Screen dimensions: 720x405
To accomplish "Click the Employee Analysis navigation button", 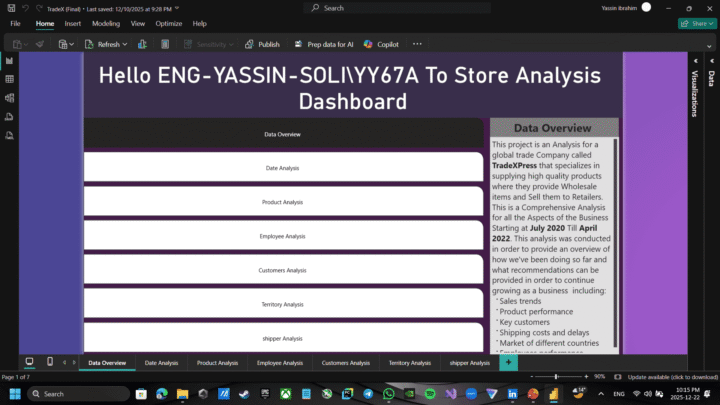I will click(282, 236).
